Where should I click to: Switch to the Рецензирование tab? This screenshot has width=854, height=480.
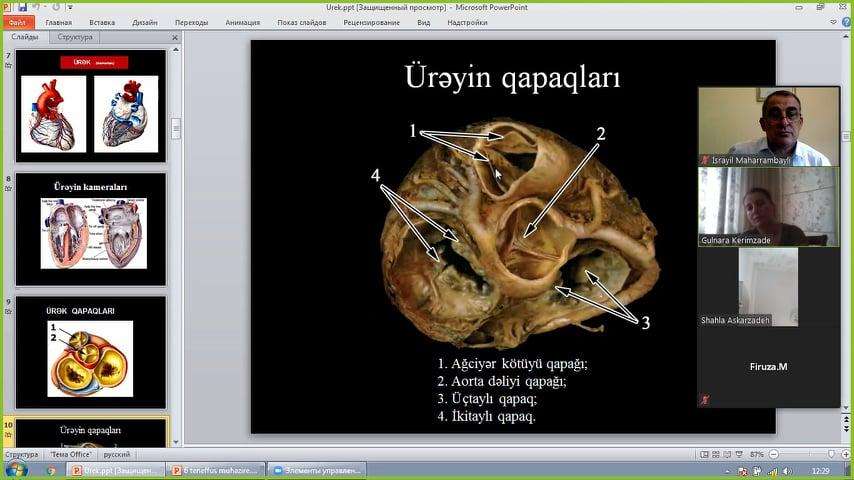(x=371, y=22)
